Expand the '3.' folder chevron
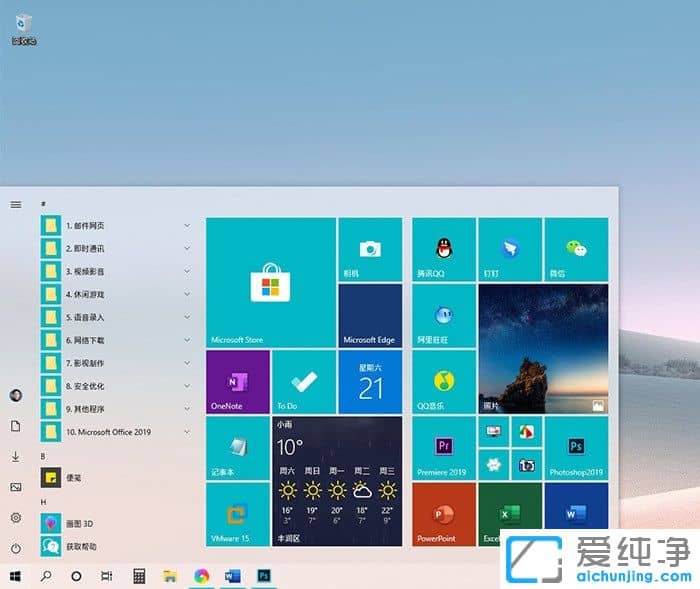 click(188, 271)
